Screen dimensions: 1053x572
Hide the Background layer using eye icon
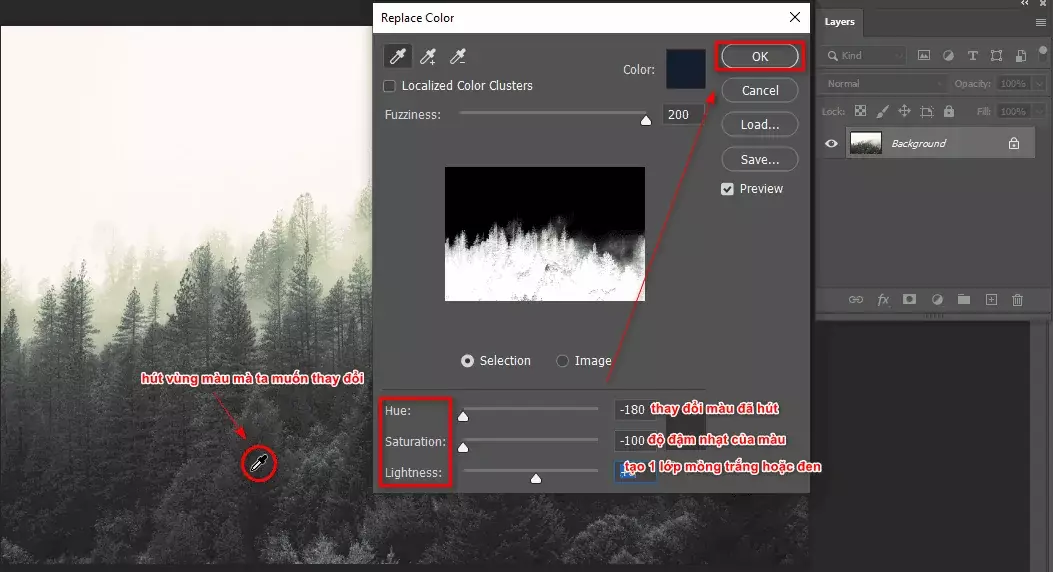(x=831, y=144)
